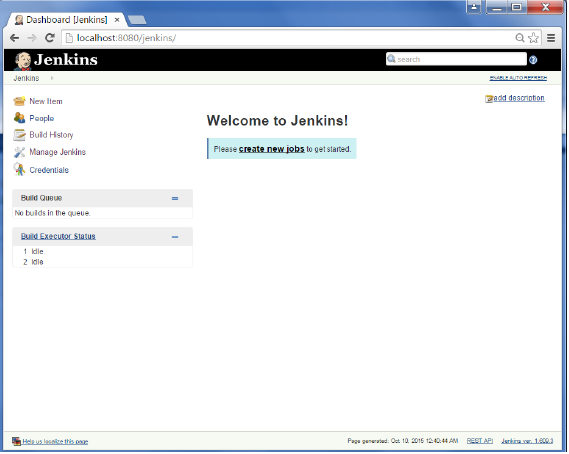This screenshot has width=569, height=454.
Task: Reload the page with refresh icon
Action: 50,38
